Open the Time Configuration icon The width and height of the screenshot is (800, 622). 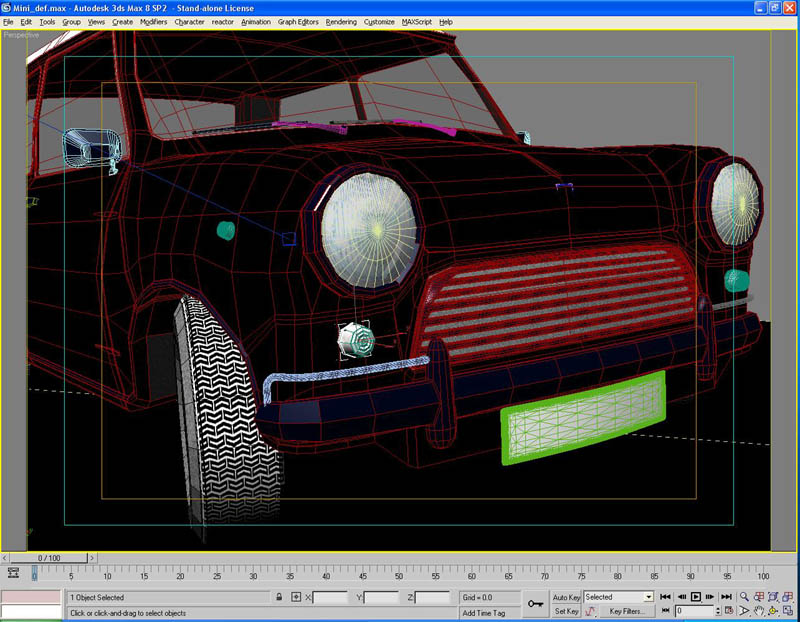(x=729, y=611)
